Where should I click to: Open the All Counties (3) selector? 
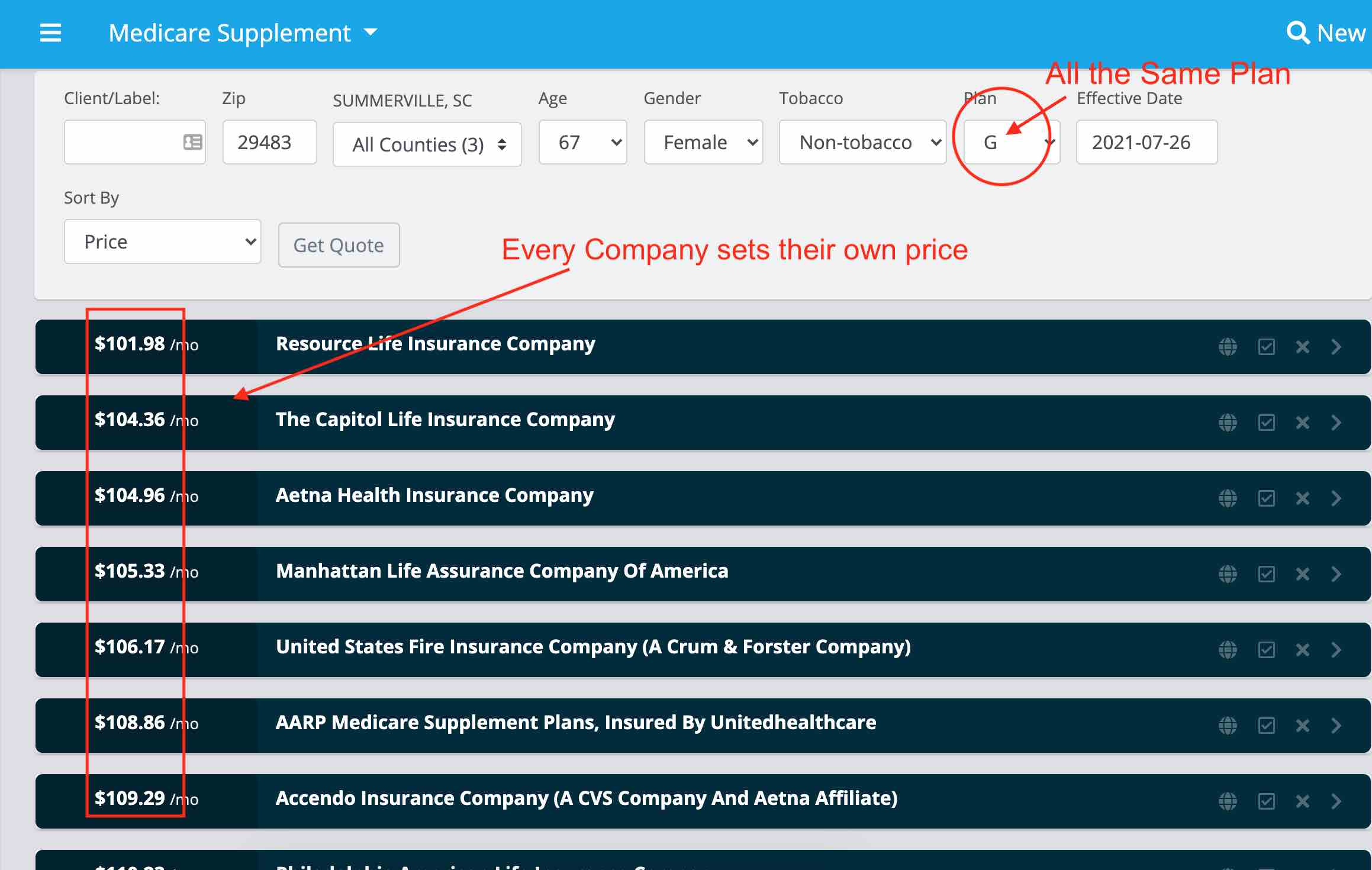point(427,144)
